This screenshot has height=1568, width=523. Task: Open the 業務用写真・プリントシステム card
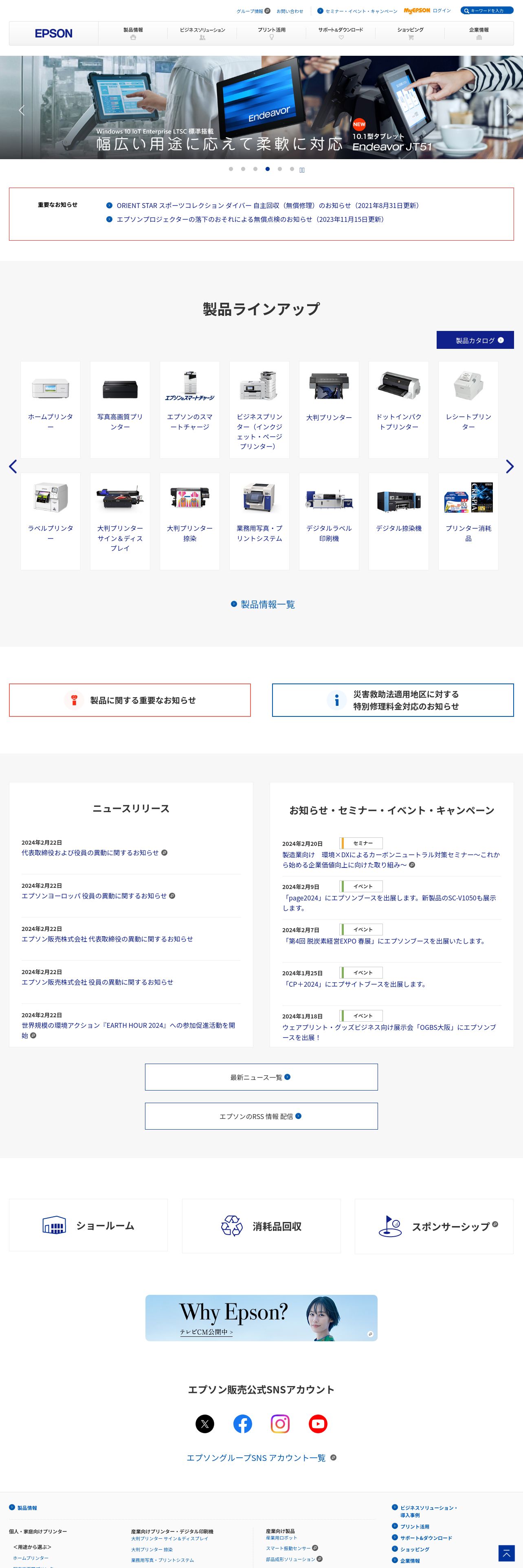259,521
